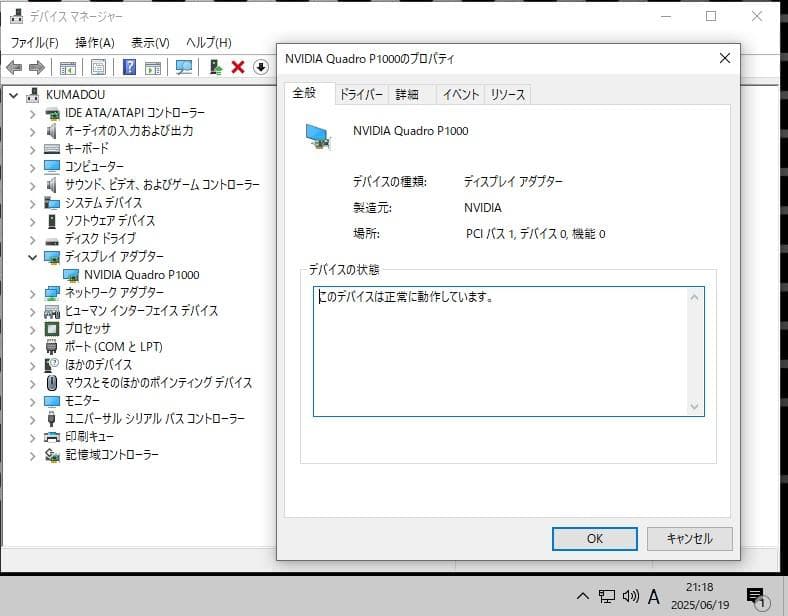Expand コンピューター category
The height and width of the screenshot is (616, 788).
[x=33, y=167]
